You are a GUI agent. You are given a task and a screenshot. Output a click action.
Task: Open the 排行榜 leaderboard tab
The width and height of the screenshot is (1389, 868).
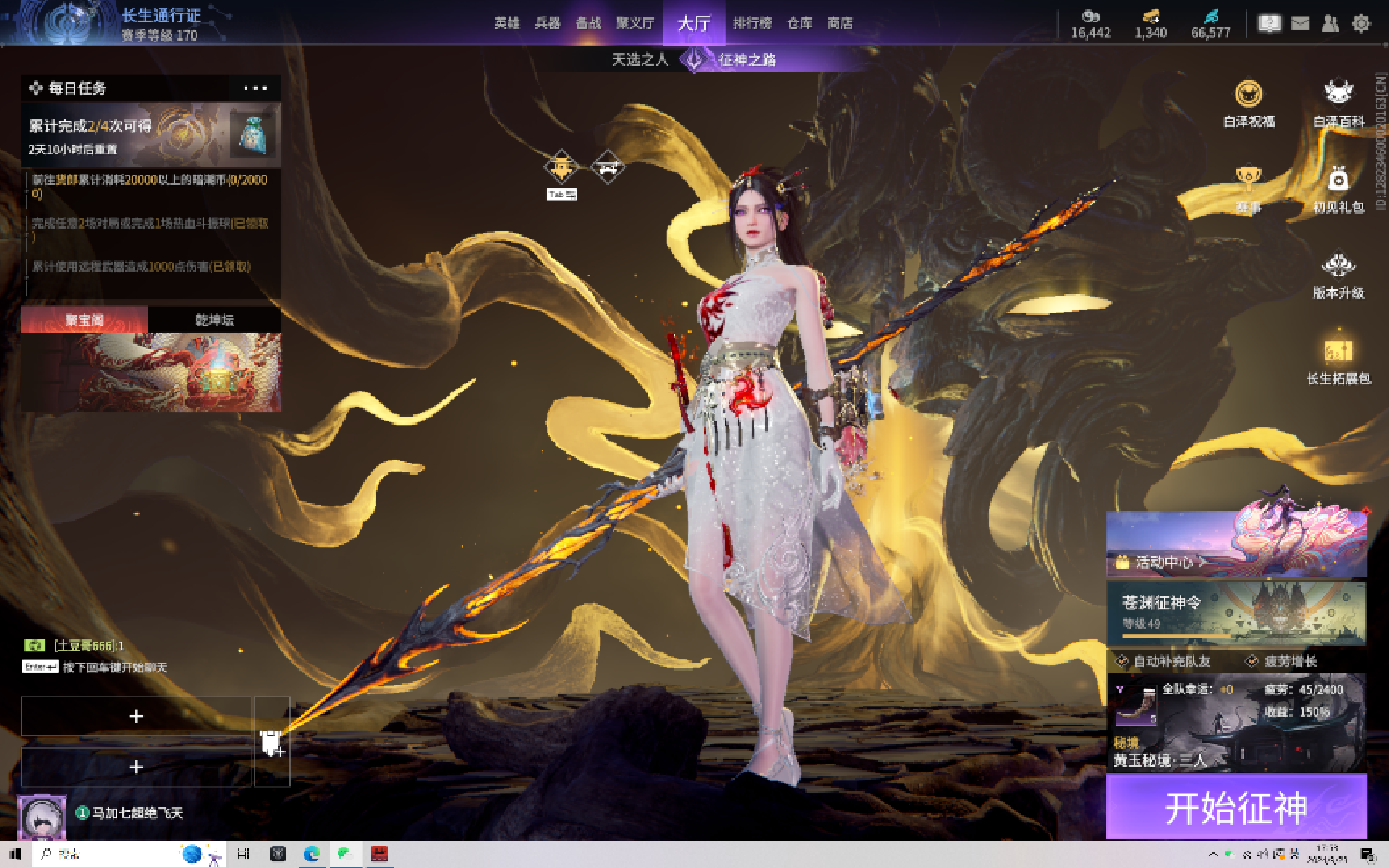(752, 23)
